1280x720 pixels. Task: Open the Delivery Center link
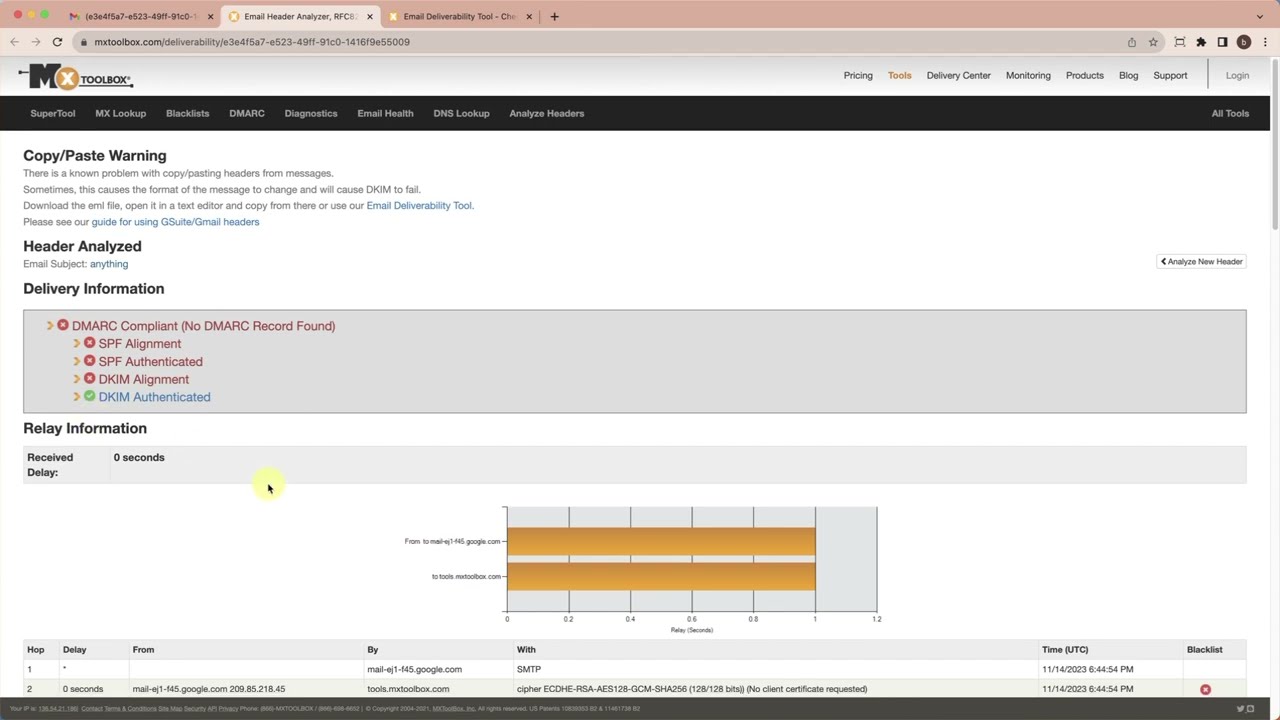(959, 75)
